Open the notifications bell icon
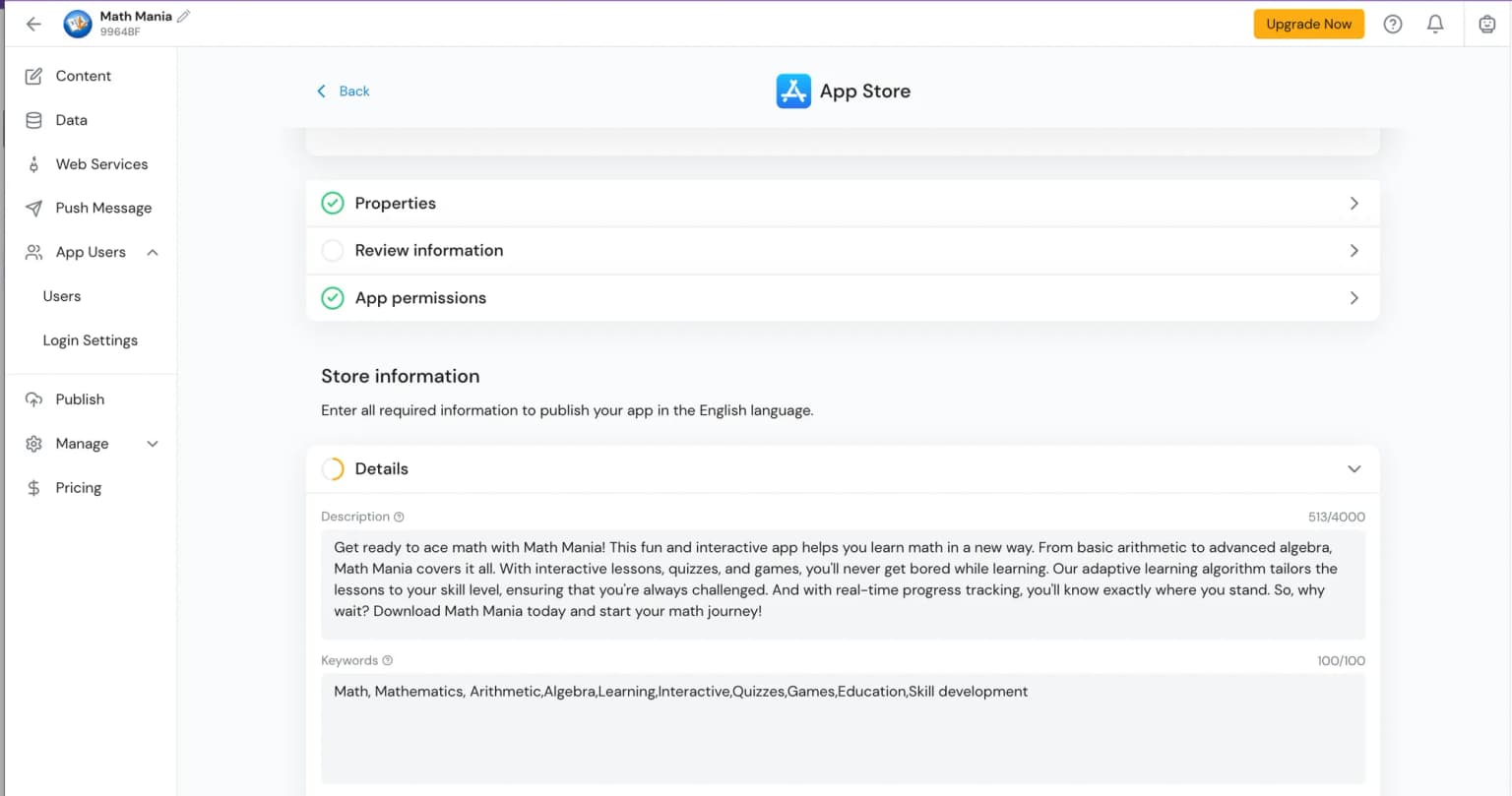This screenshot has height=796, width=1512. 1435,24
